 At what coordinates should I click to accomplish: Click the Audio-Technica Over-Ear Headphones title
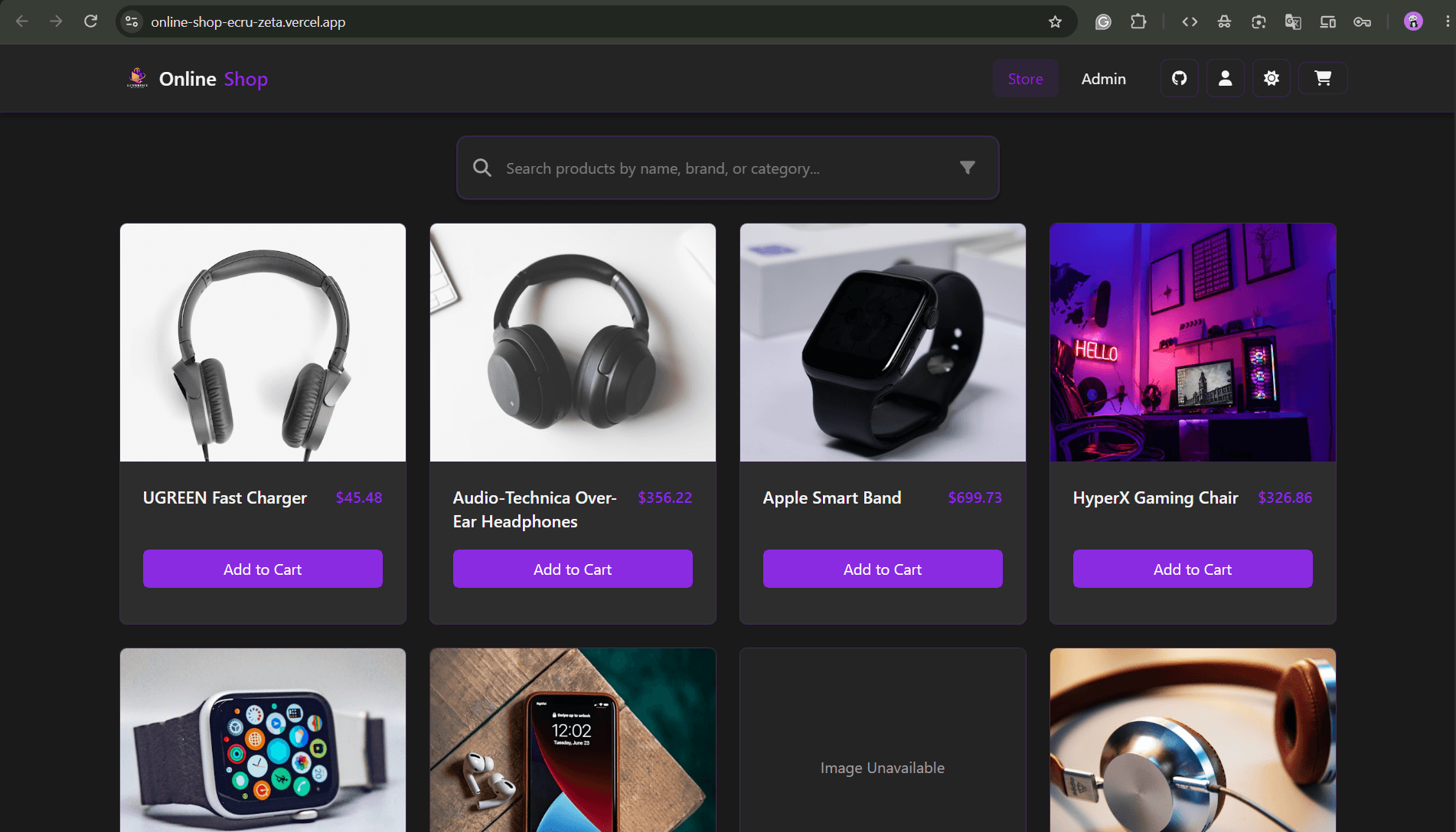tap(535, 510)
